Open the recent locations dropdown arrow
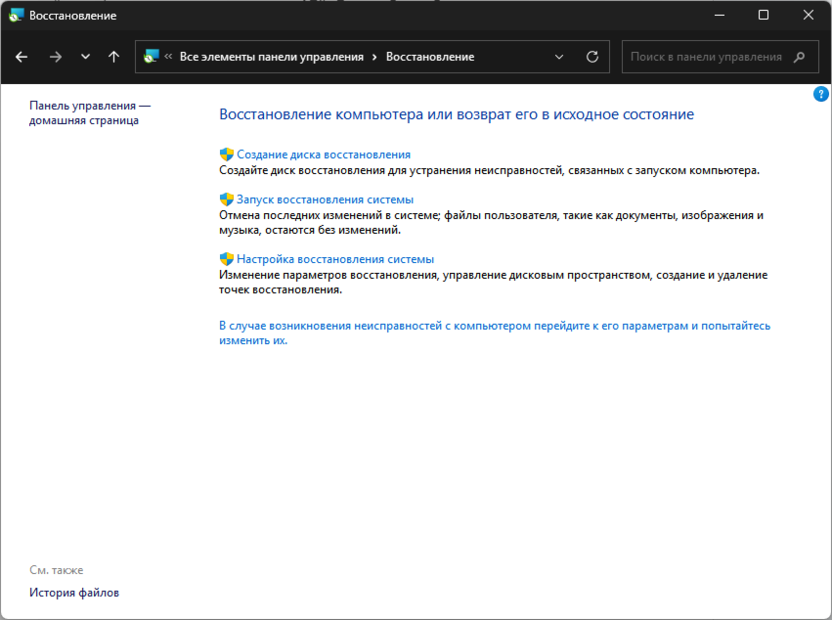 tap(85, 57)
